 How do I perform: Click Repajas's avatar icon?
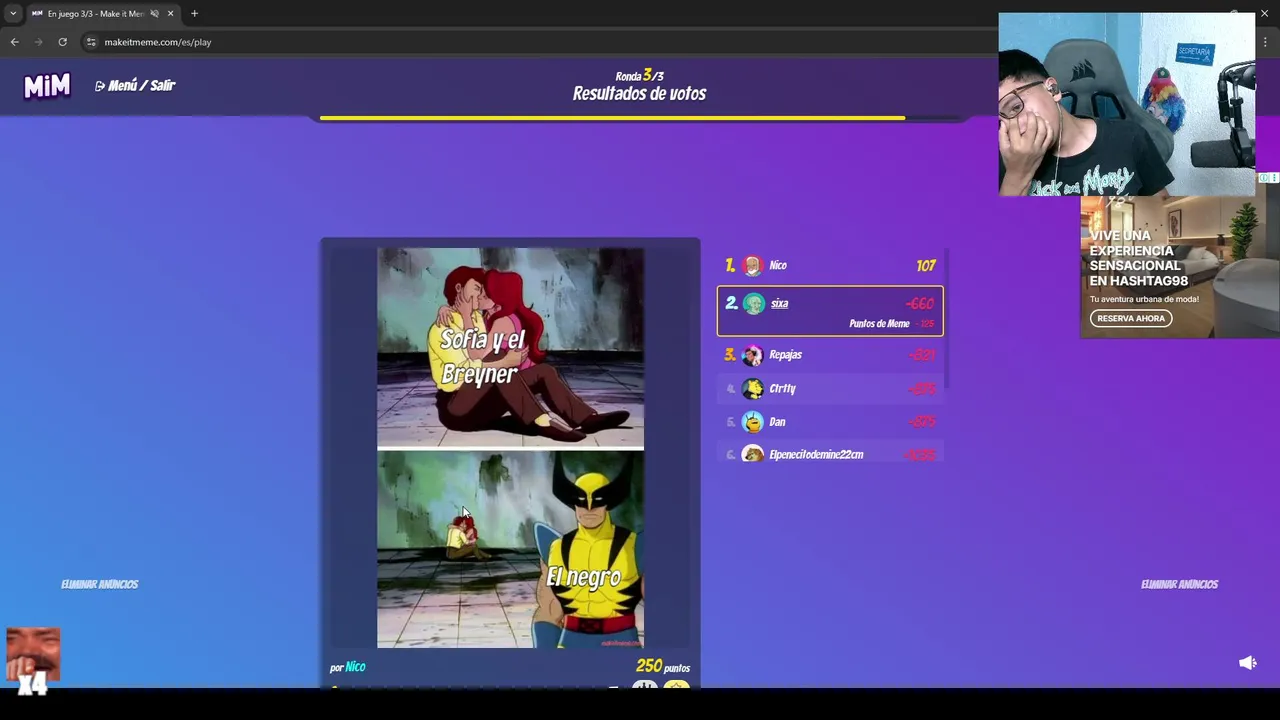[752, 355]
